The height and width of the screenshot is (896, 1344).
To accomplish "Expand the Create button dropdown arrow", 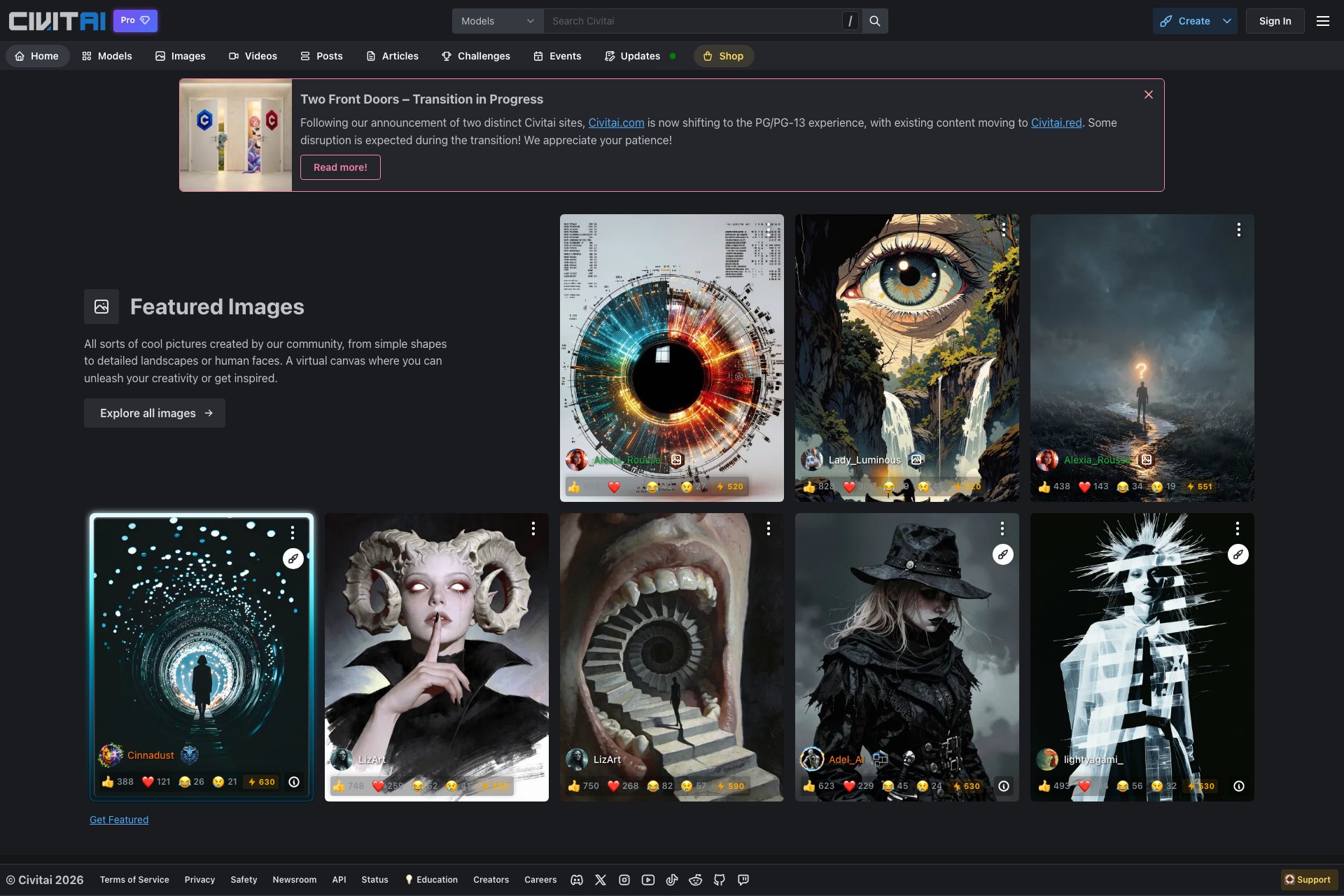I will (x=1226, y=21).
